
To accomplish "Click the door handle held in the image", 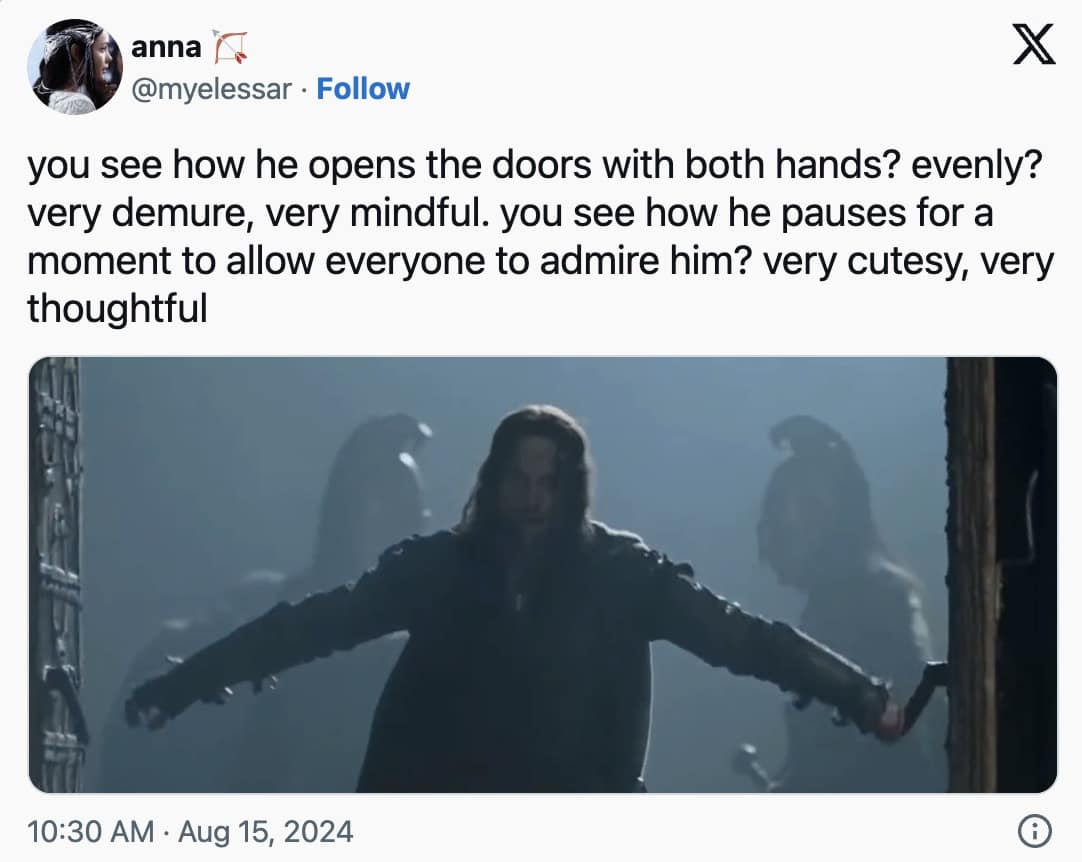I will pyautogui.click(x=921, y=696).
